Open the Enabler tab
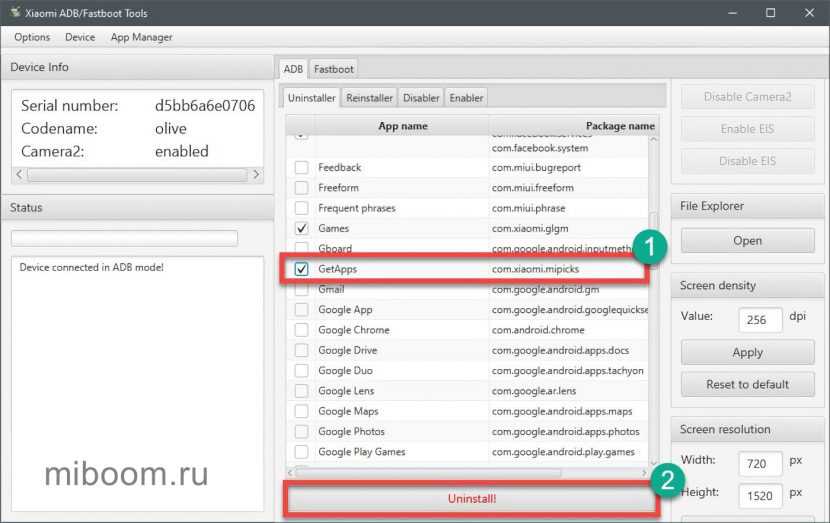The width and height of the screenshot is (830, 523). pyautogui.click(x=466, y=98)
